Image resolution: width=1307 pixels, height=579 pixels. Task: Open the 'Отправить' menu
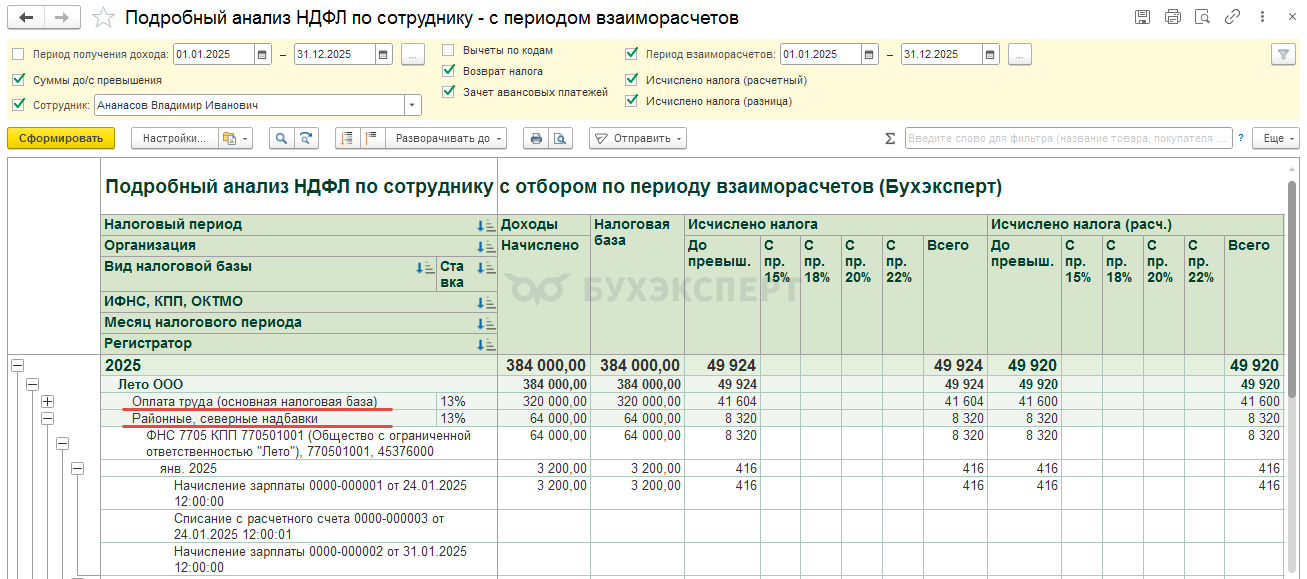(x=637, y=139)
